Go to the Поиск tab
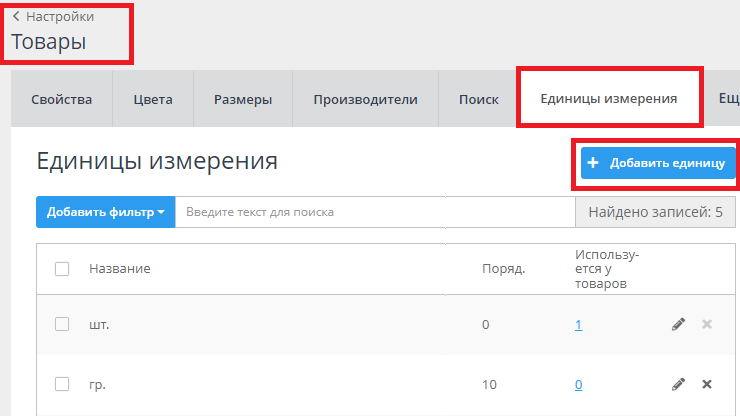The height and width of the screenshot is (416, 740). click(x=478, y=99)
